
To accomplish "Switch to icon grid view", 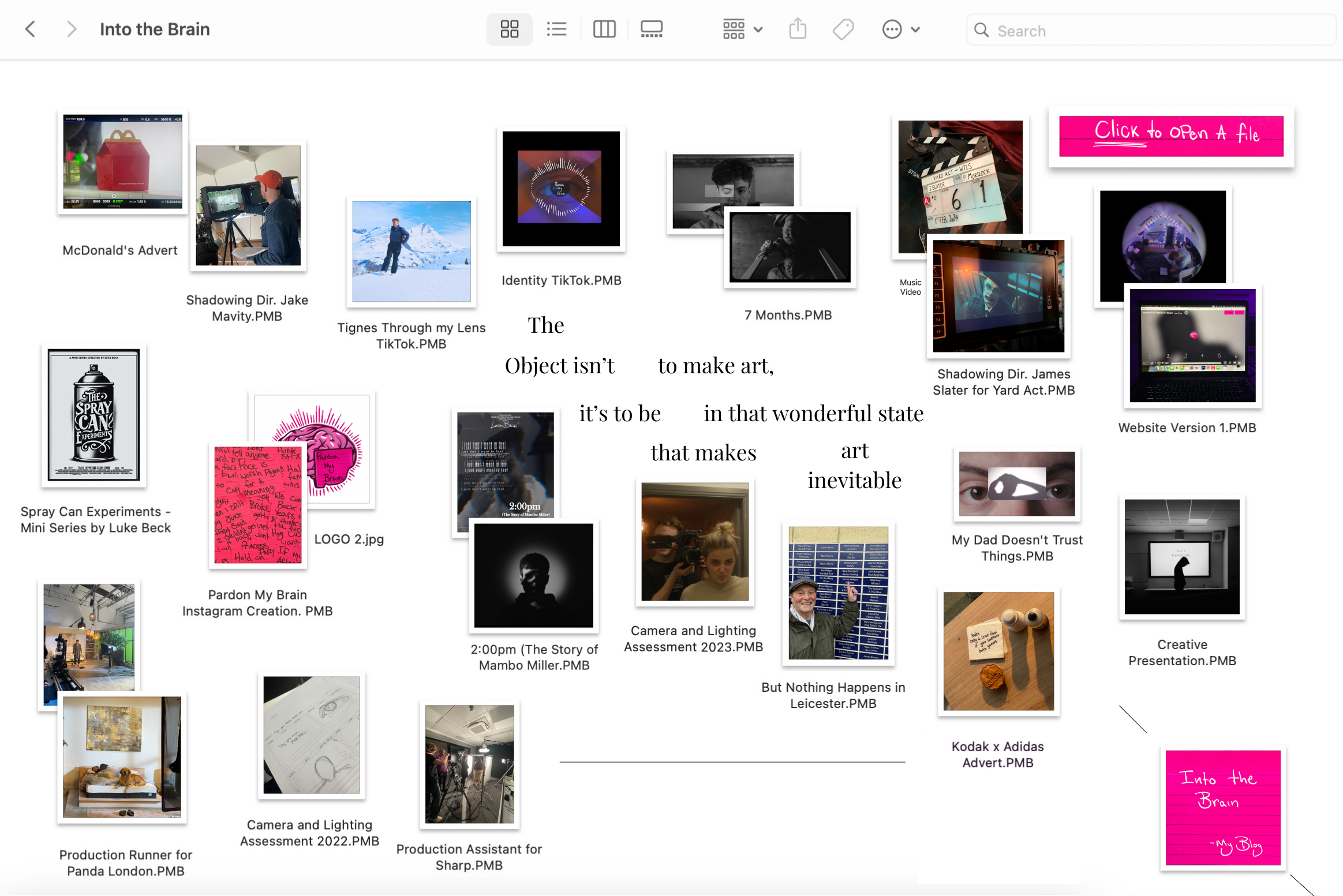I will (x=509, y=29).
